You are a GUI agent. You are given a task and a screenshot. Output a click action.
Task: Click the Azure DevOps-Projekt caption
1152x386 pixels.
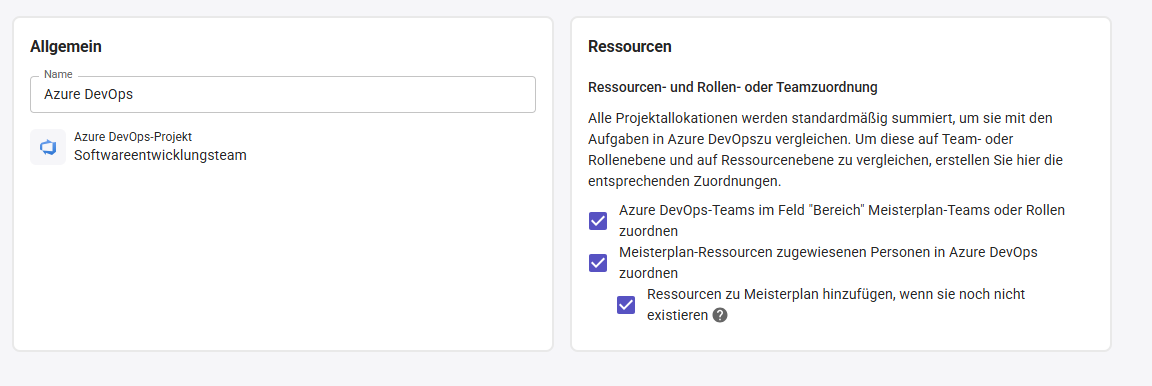(133, 137)
